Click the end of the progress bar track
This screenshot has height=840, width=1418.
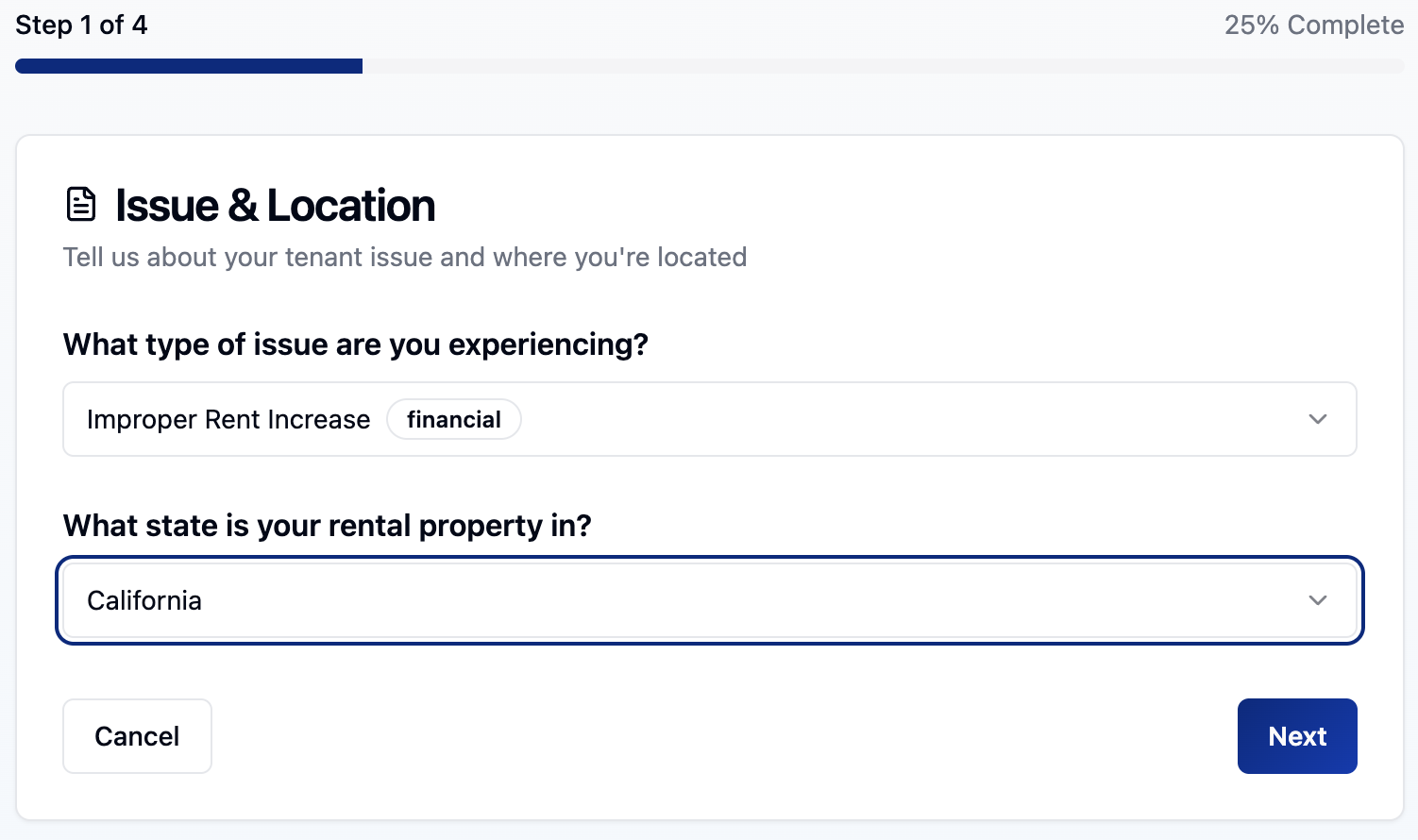(x=1395, y=66)
